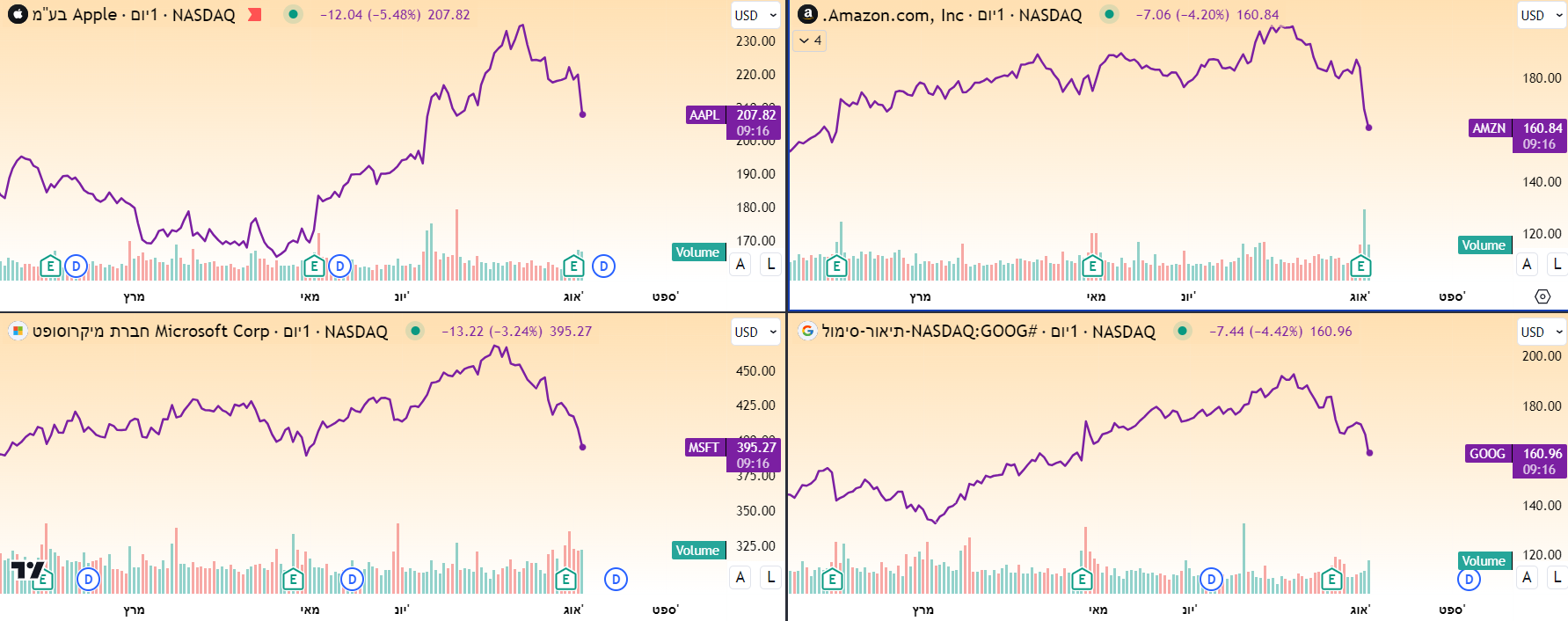Image resolution: width=1568 pixels, height=621 pixels.
Task: Open the USD currency dropdown on the AAPL chart
Action: point(755,15)
